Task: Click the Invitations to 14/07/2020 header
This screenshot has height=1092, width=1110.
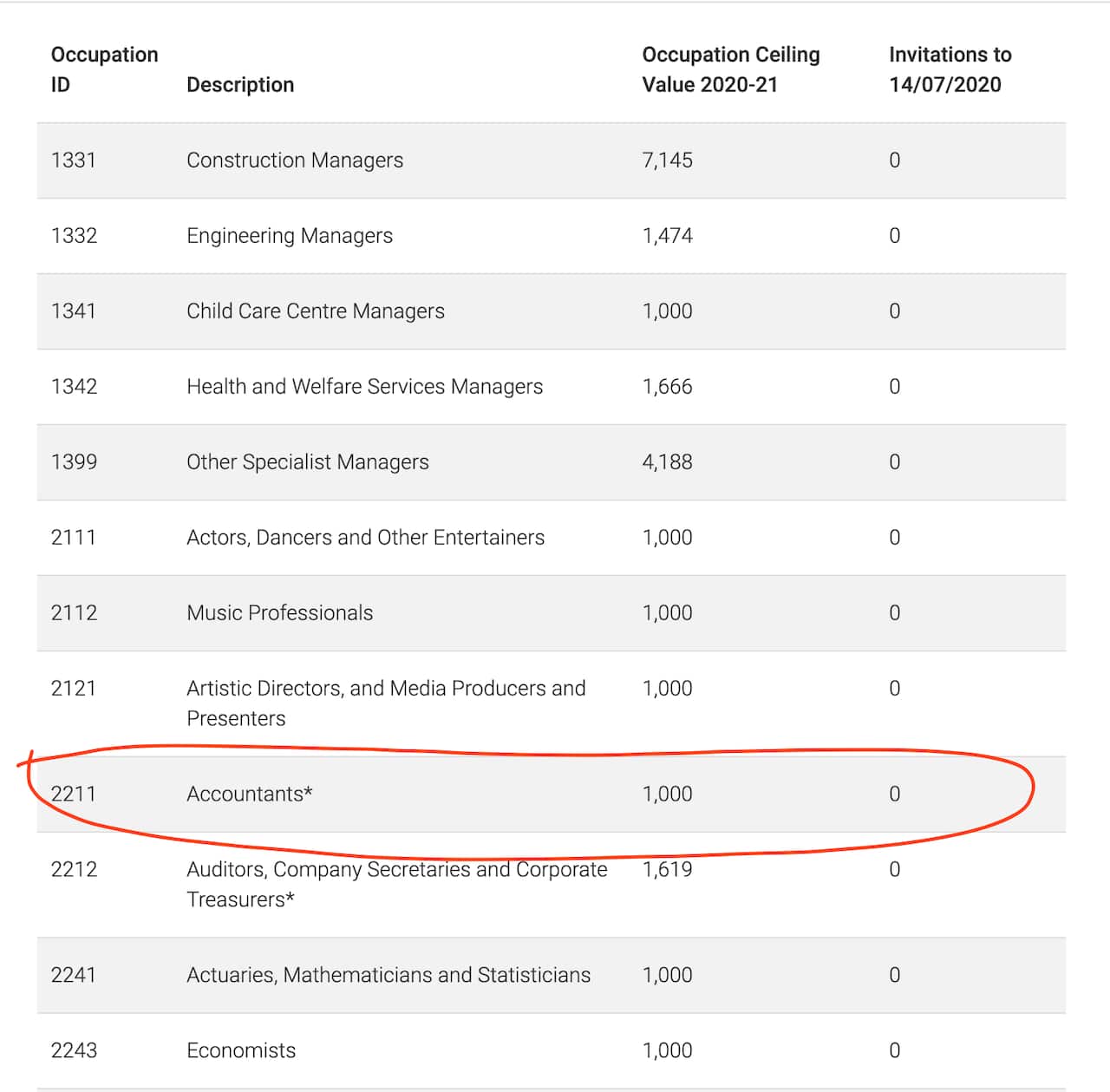Action: [950, 69]
